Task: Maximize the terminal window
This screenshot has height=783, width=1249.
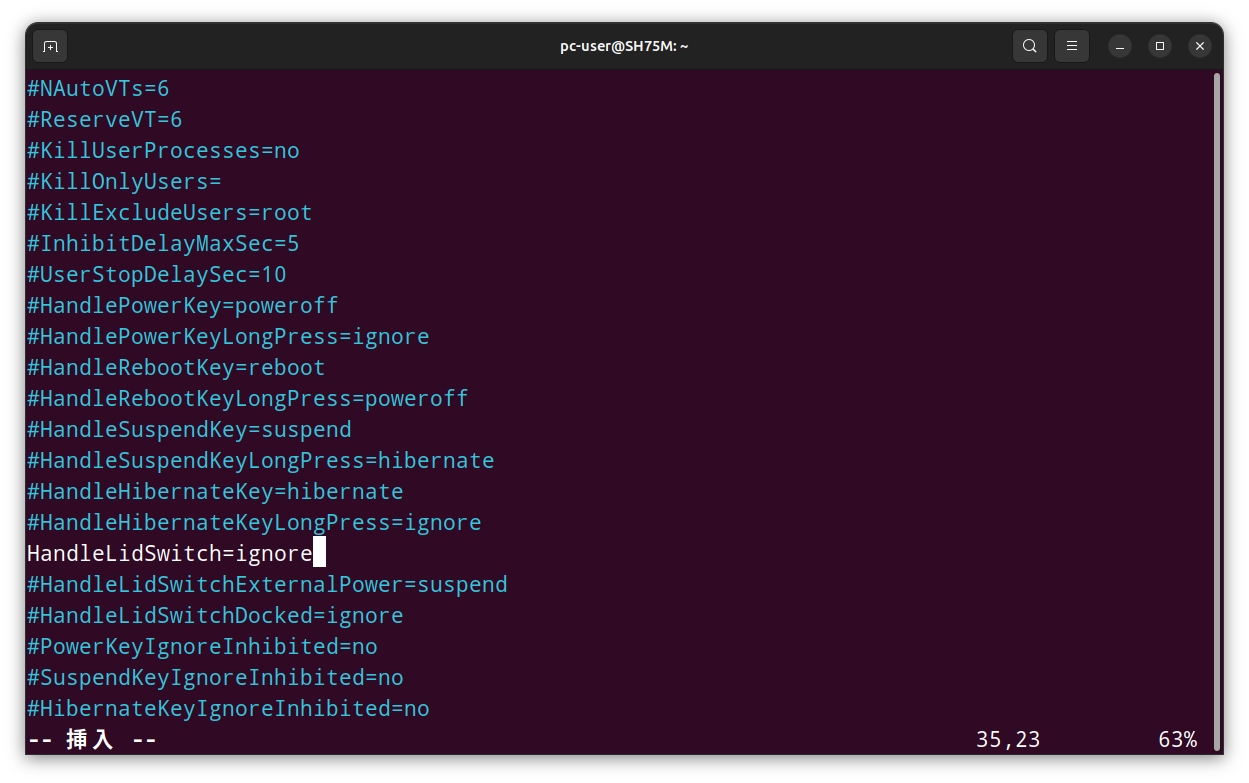Action: (1160, 46)
